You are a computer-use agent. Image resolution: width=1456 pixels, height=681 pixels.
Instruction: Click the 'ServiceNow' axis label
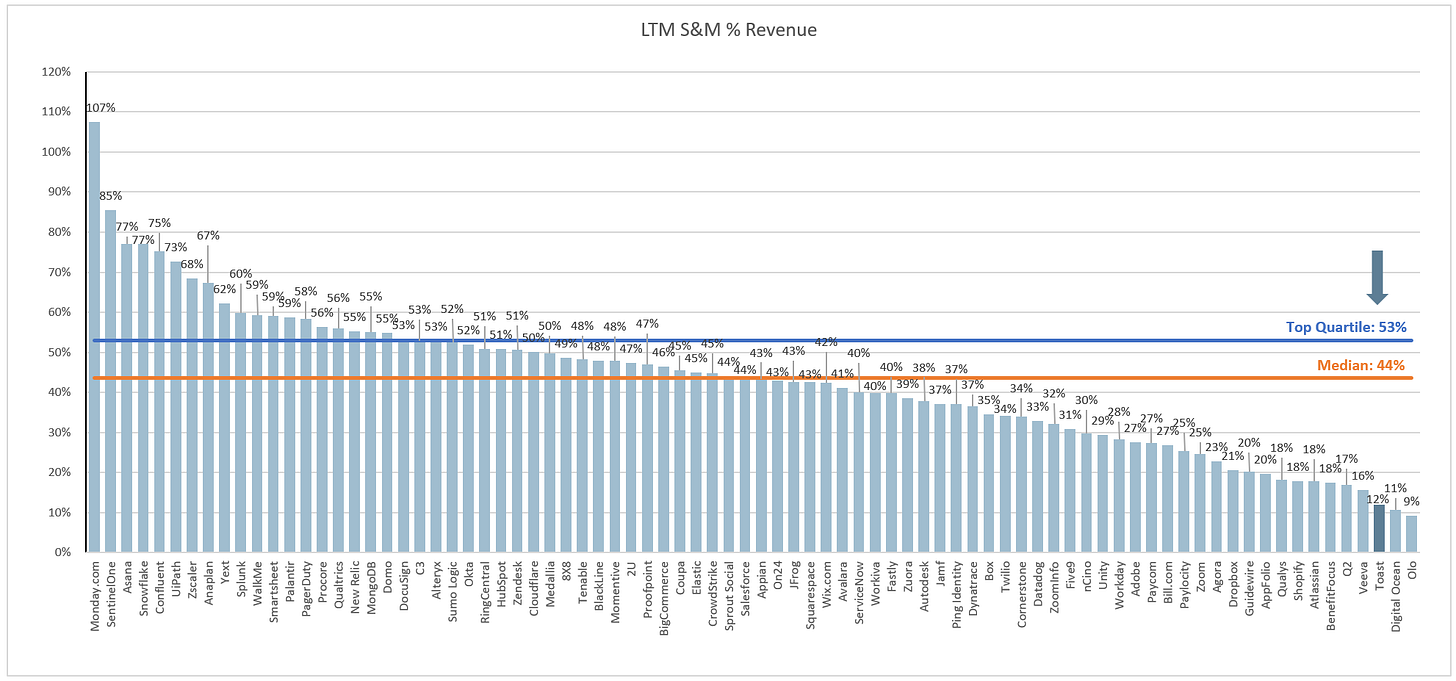point(860,592)
